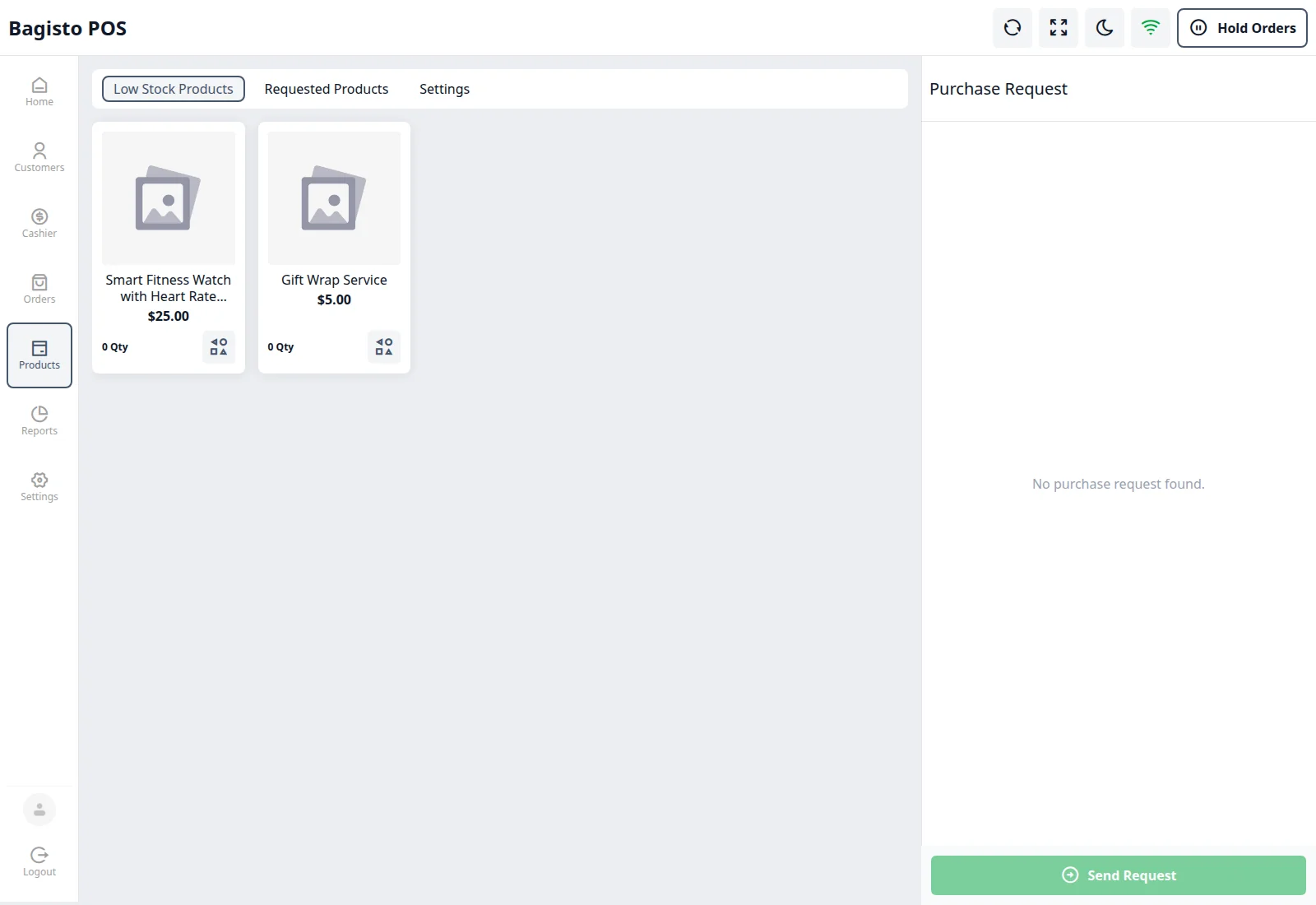Open the Settings tab in products
The image size is (1316, 905).
[444, 89]
